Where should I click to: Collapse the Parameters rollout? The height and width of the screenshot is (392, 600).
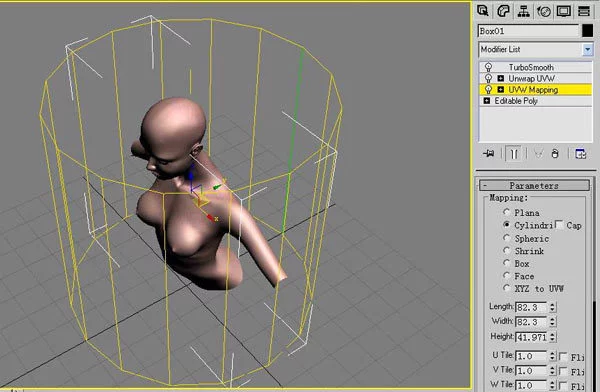pyautogui.click(x=534, y=186)
